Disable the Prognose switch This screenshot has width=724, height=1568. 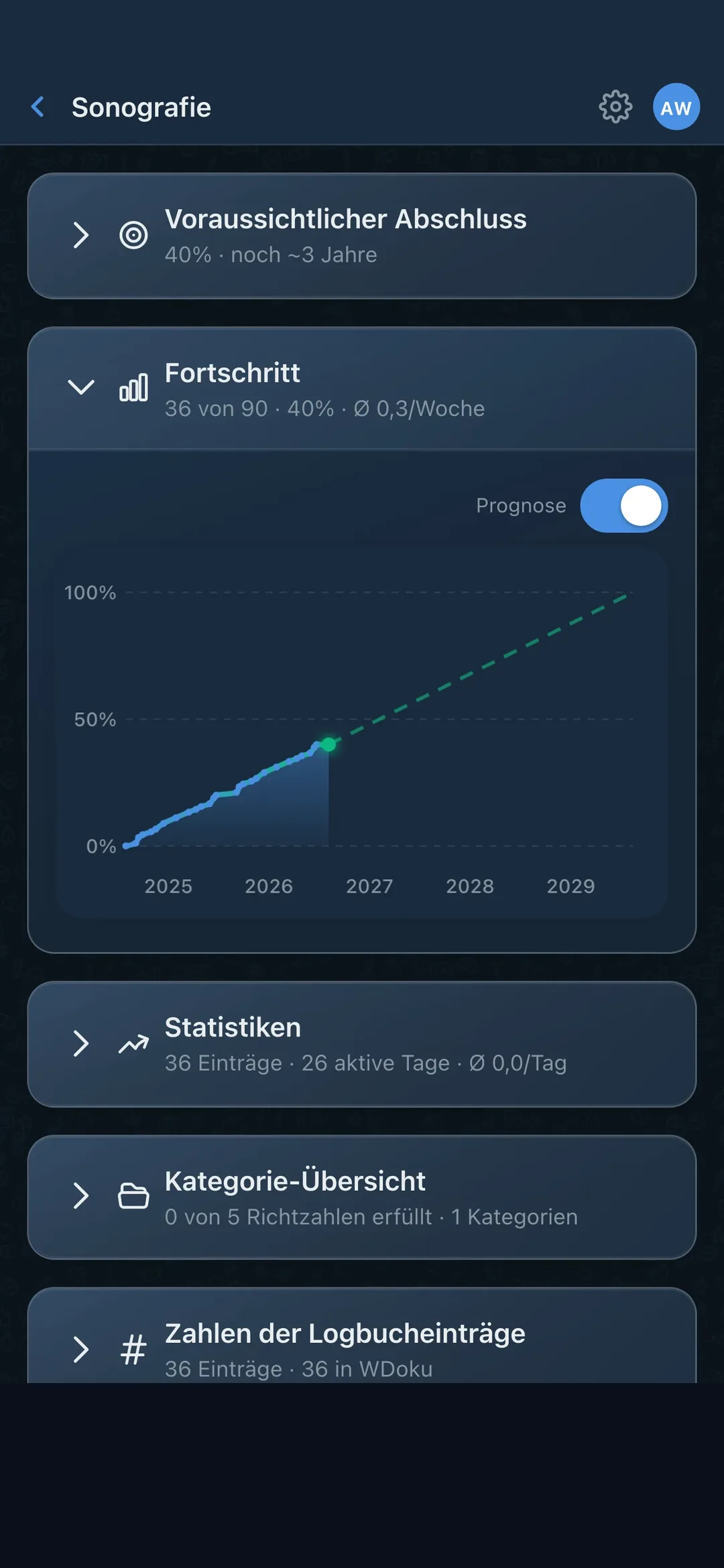623,506
